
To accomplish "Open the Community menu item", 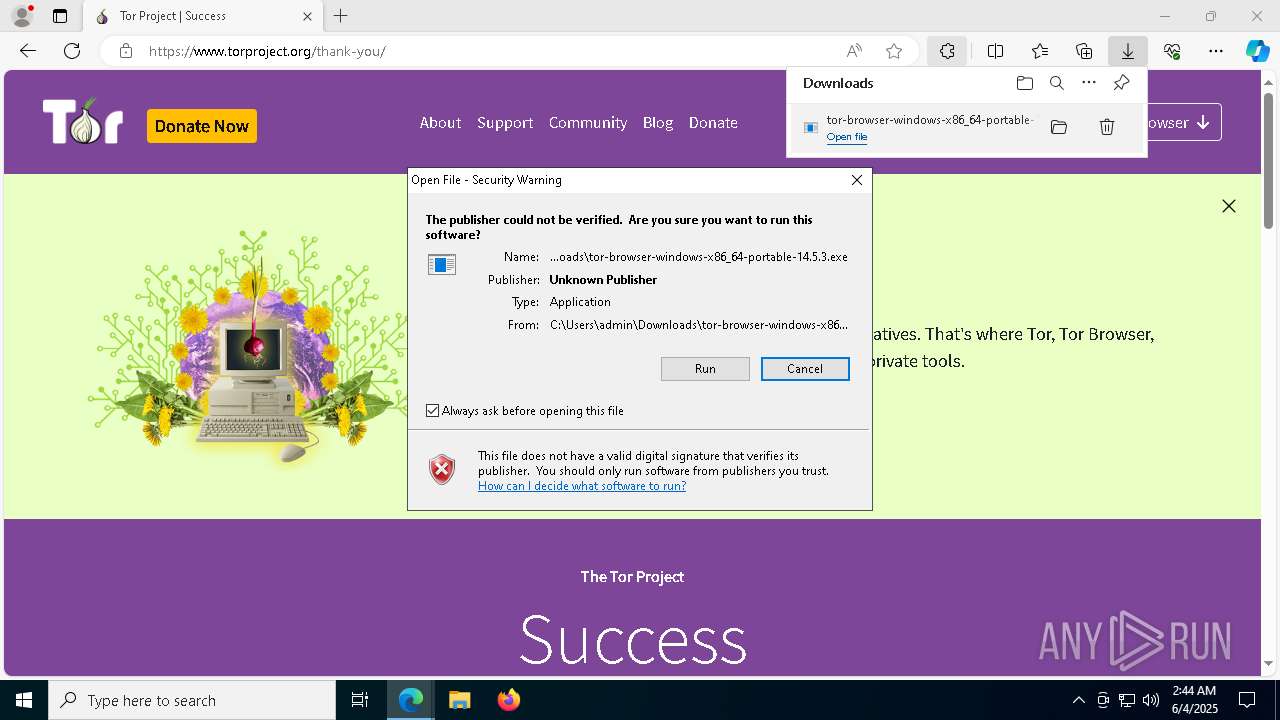I will click(588, 122).
